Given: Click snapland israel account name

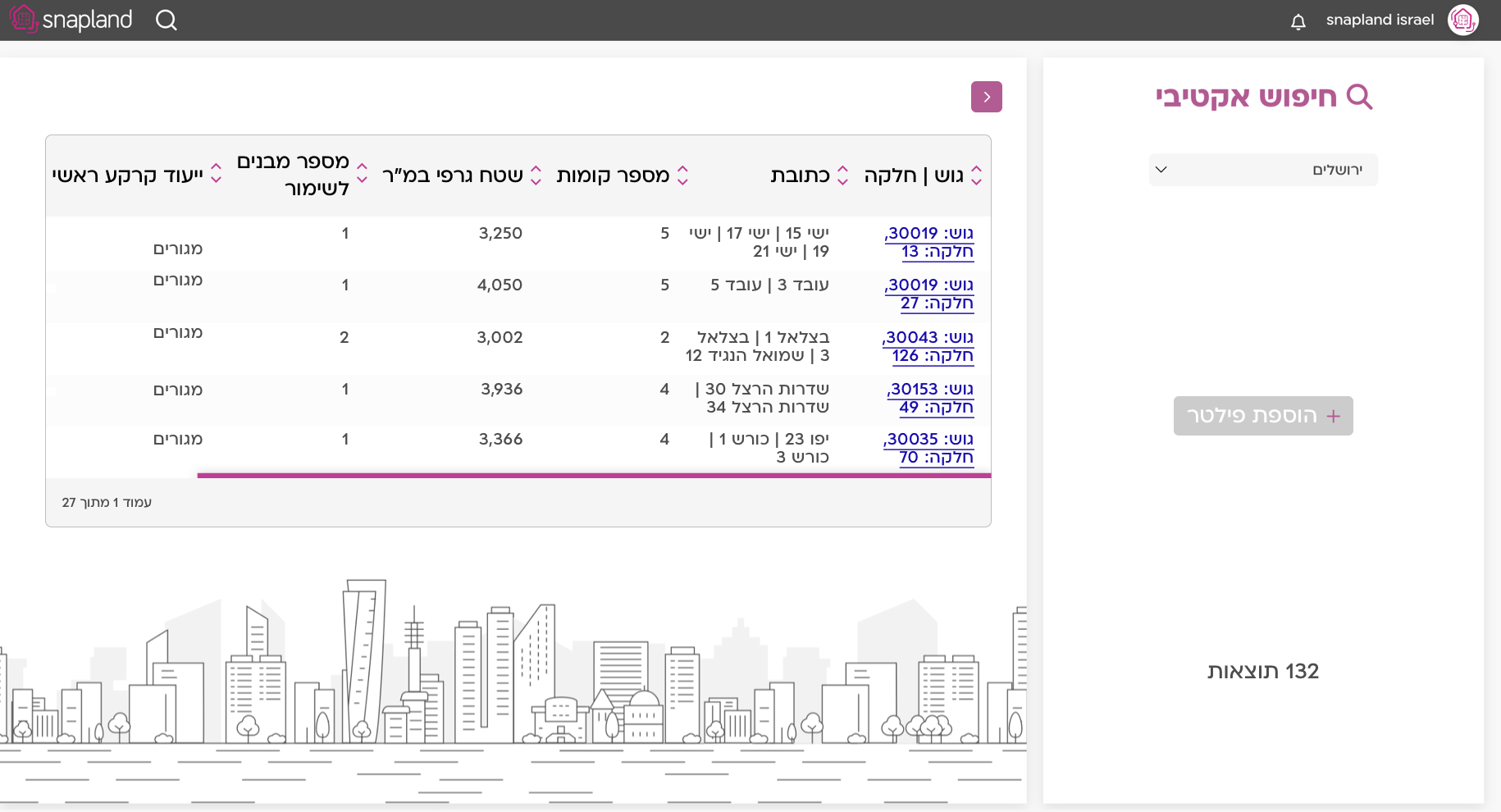Looking at the screenshot, I should point(1380,20).
